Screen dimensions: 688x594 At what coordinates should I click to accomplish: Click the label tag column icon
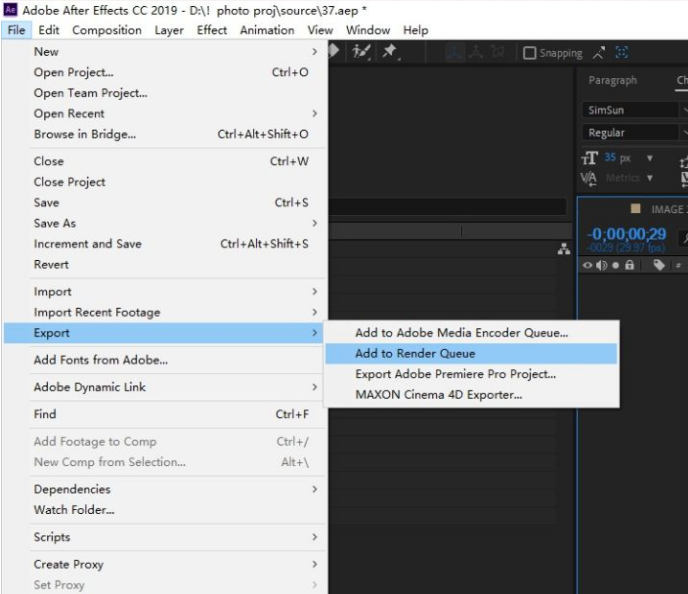tap(659, 265)
